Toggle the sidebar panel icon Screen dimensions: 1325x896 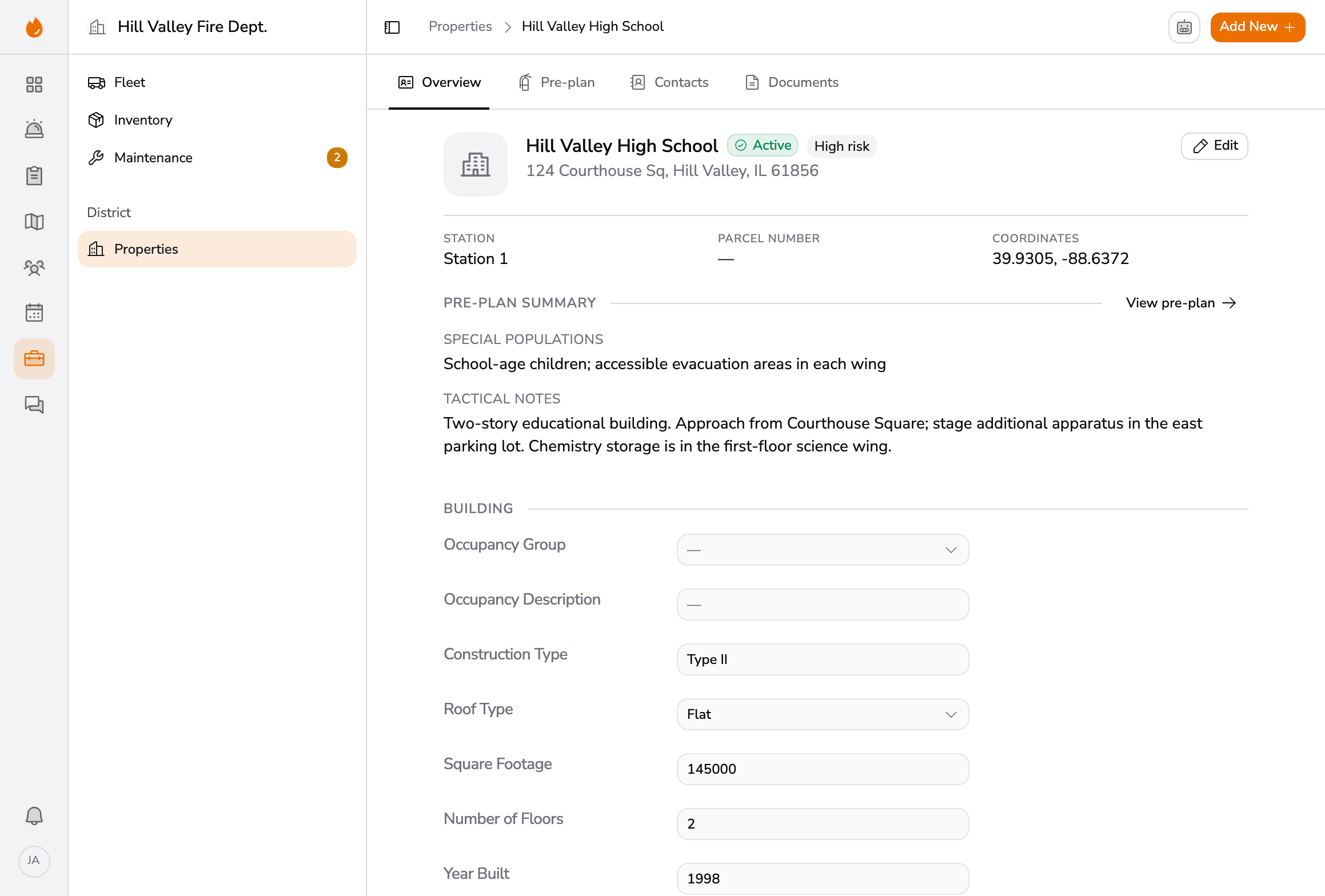pyautogui.click(x=392, y=27)
